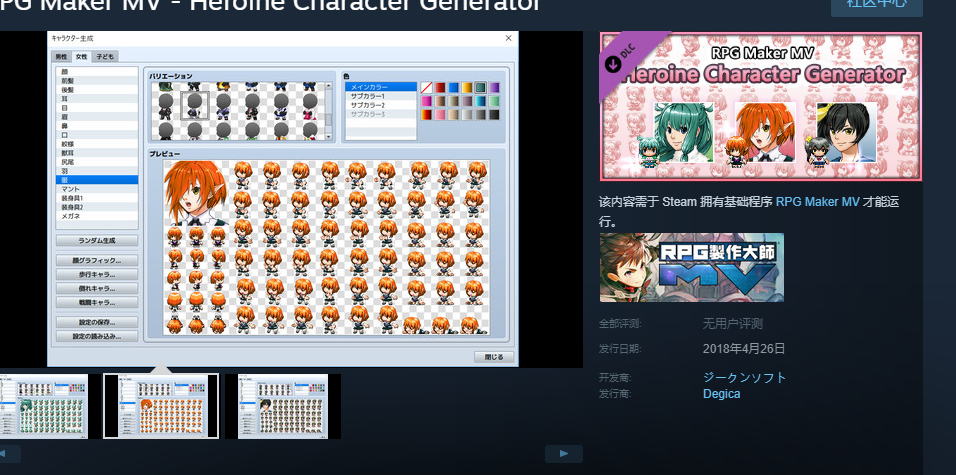The image size is (956, 475).
Task: Switch to the 子ども tab
Action: 105,57
